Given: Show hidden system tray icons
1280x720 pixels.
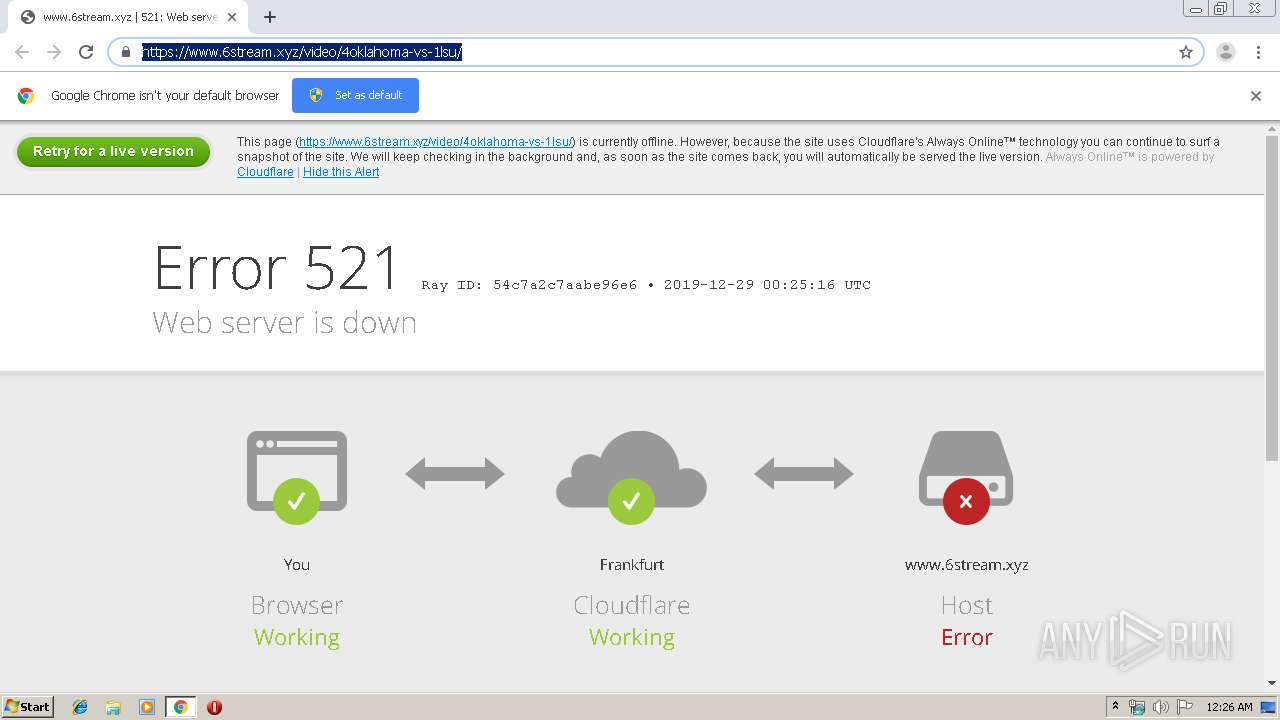Looking at the screenshot, I should tap(1116, 707).
